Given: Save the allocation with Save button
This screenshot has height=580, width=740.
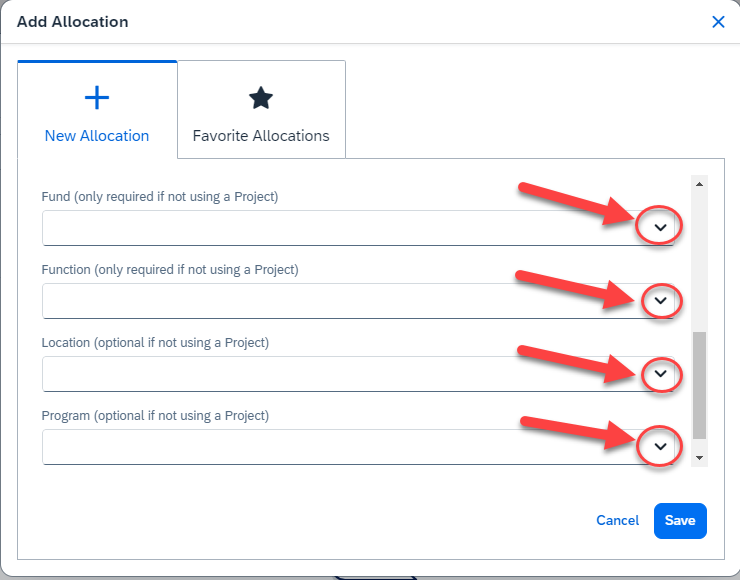Looking at the screenshot, I should tap(680, 521).
